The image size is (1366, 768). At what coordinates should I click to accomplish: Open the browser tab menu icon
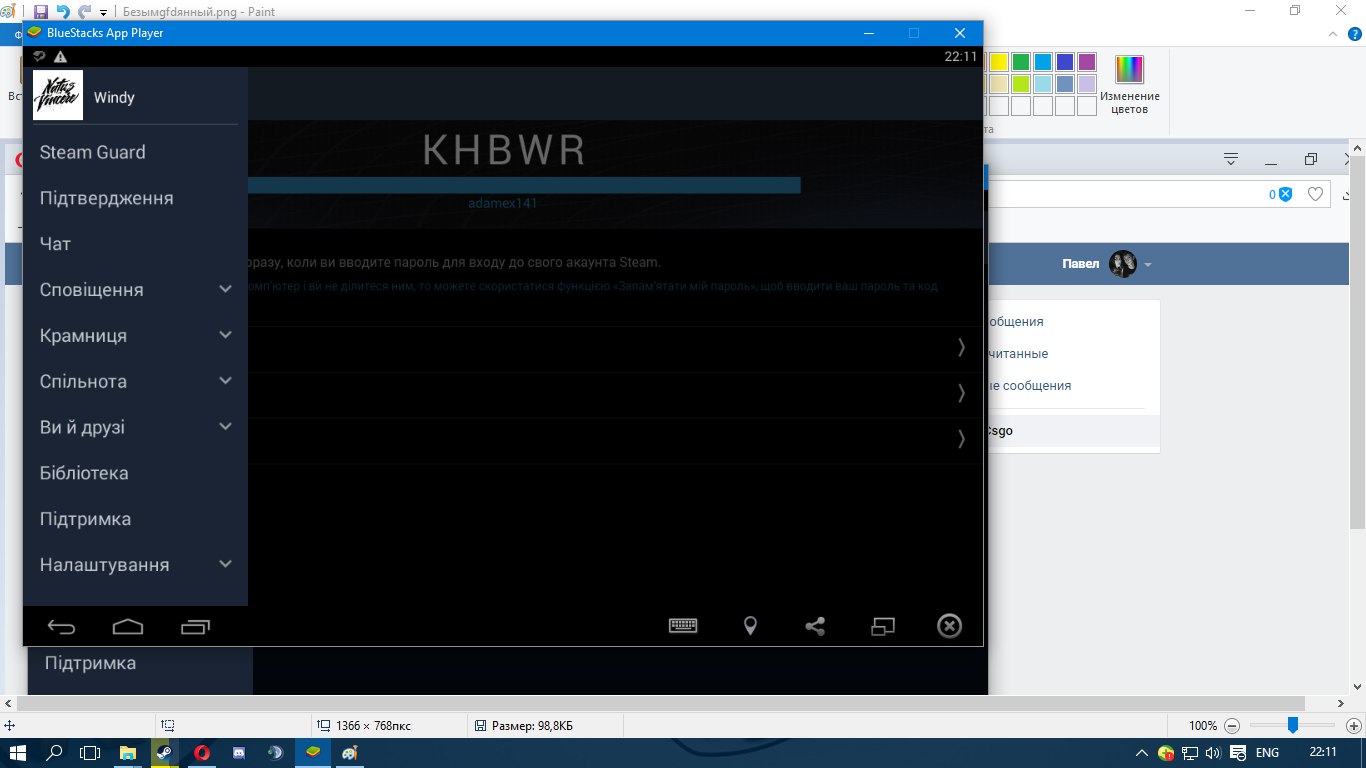coord(1232,159)
